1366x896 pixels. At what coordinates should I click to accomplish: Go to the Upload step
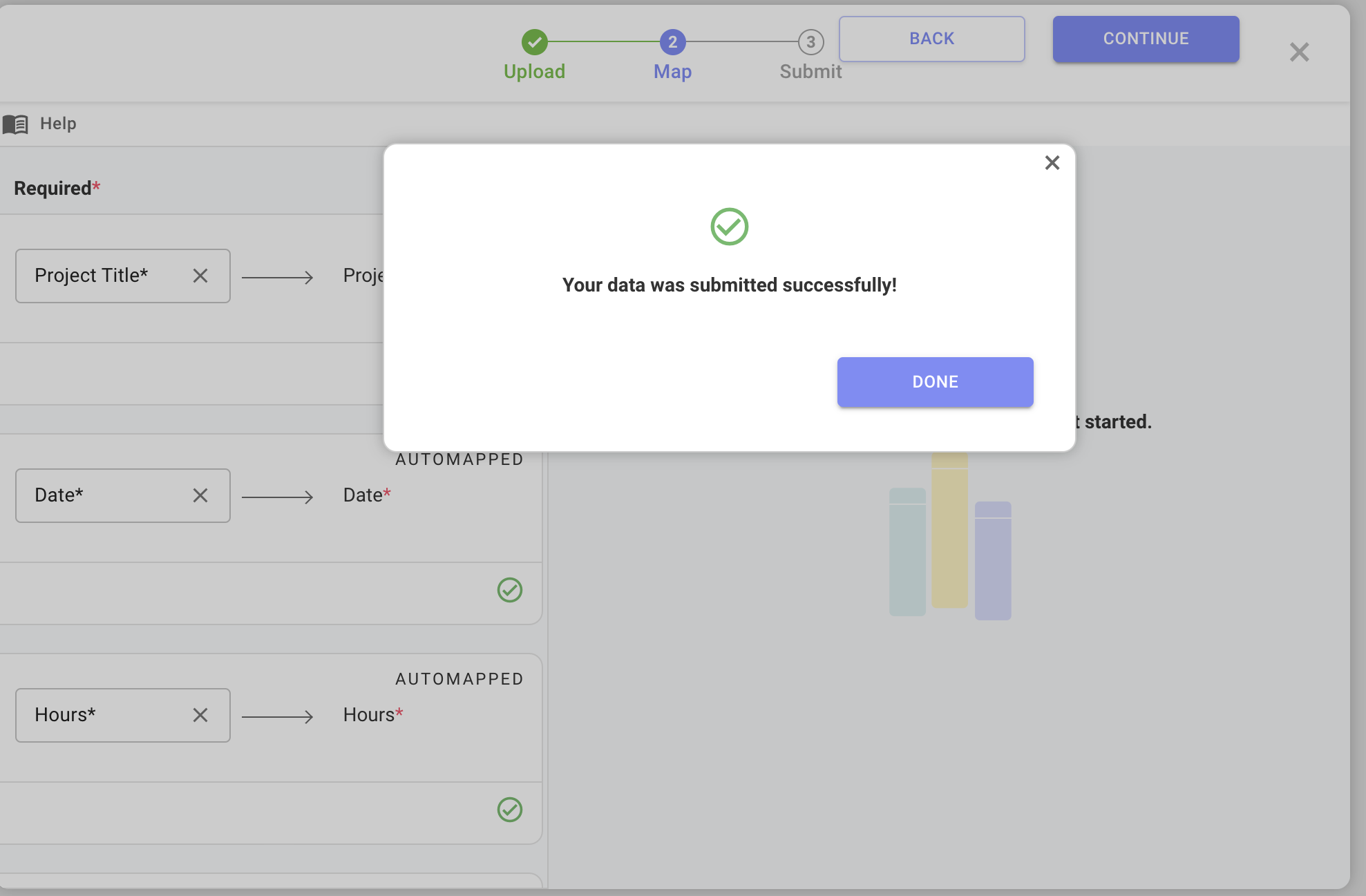coord(534,42)
